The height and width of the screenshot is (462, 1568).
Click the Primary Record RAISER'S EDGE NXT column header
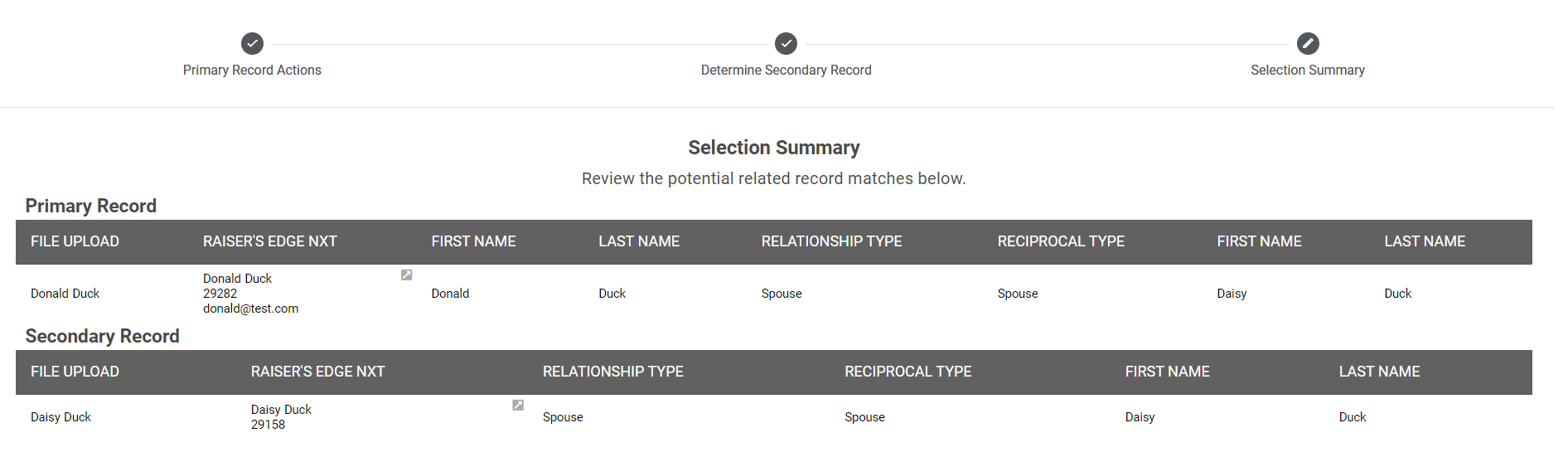[269, 241]
